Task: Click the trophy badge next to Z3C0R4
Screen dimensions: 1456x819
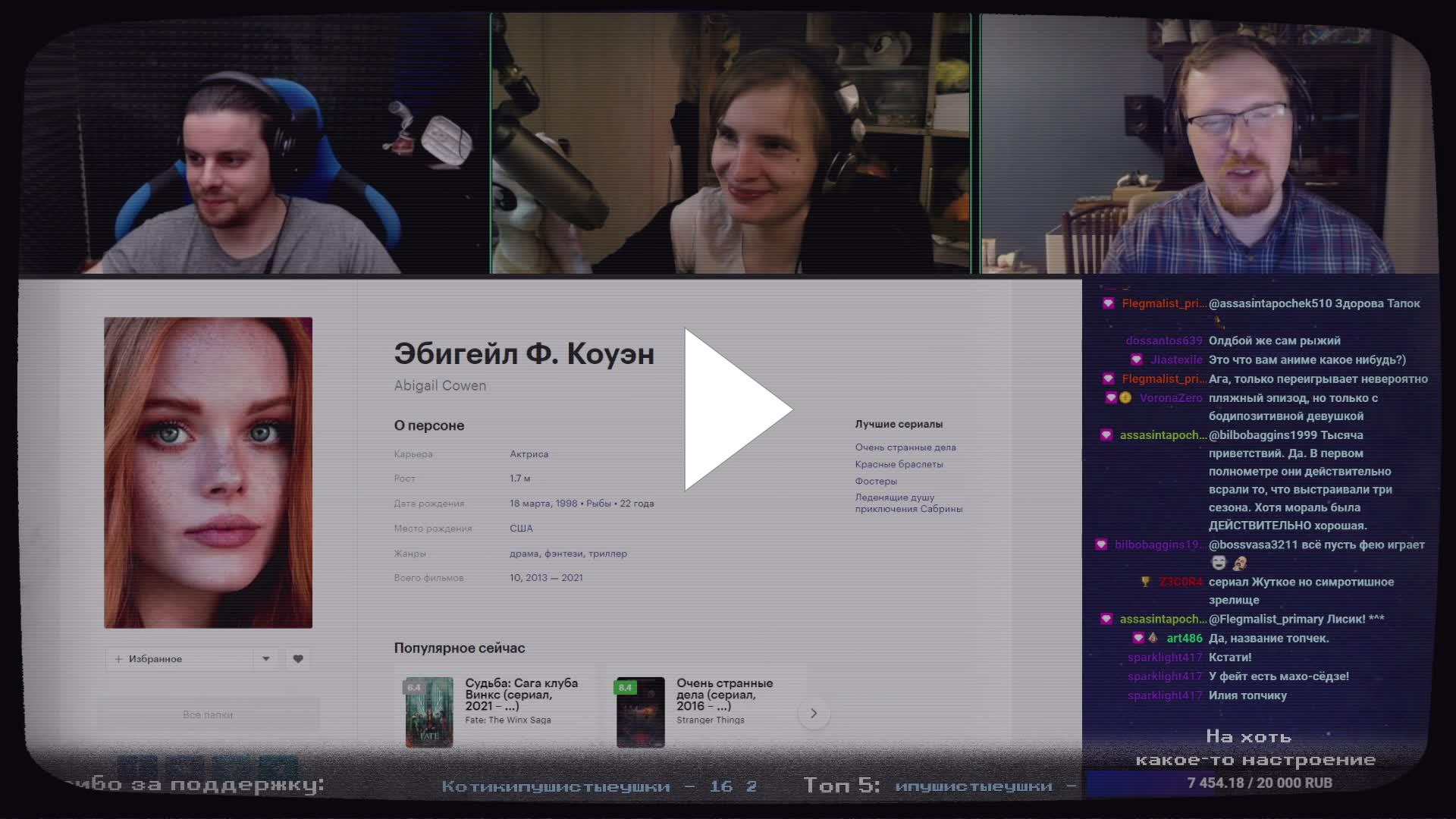Action: pos(1146,582)
